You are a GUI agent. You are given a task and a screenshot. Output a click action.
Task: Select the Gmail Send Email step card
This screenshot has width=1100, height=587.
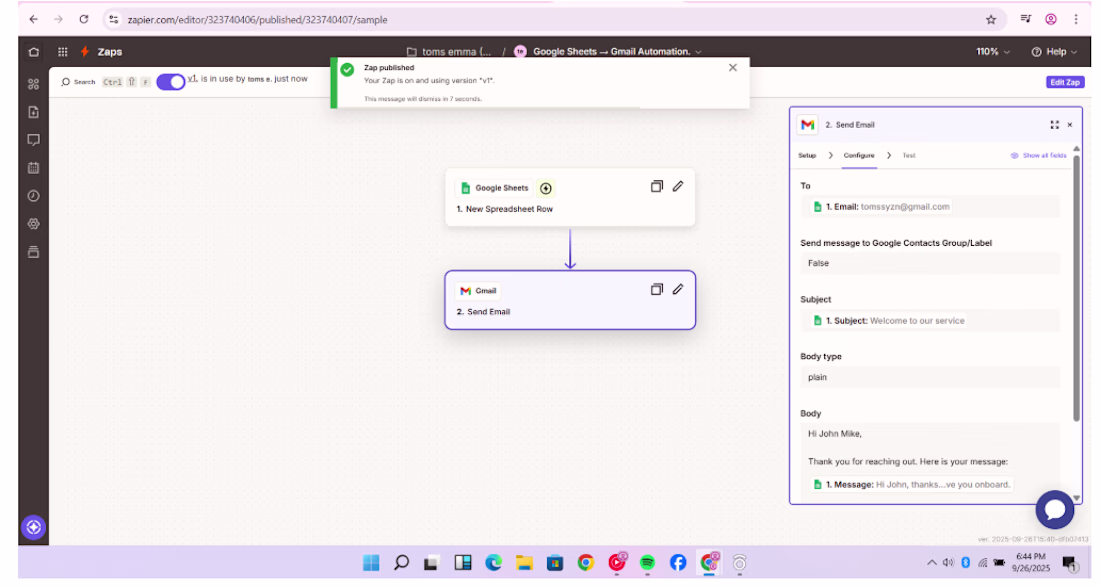[x=570, y=300]
